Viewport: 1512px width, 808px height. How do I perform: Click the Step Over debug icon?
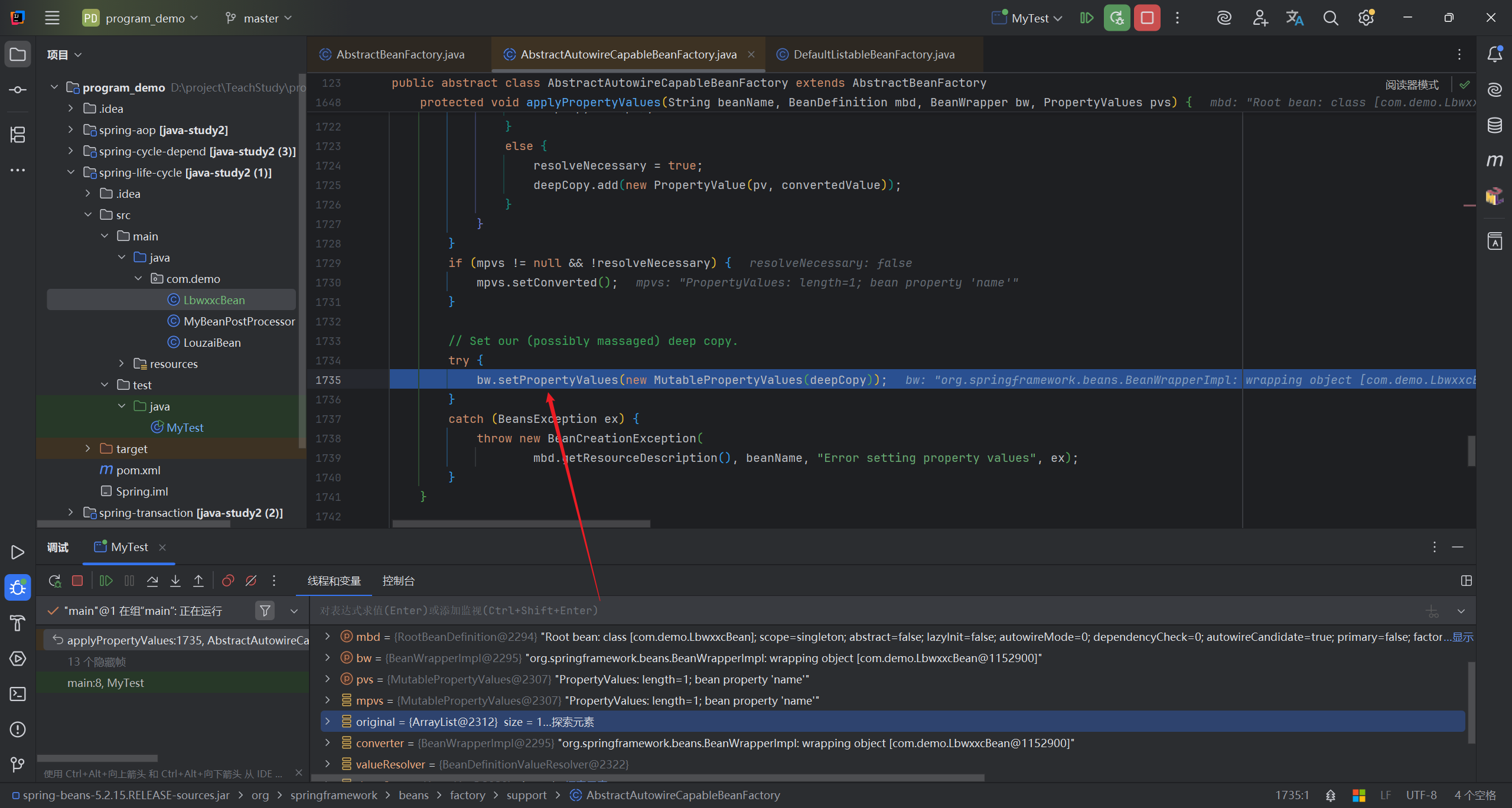coord(152,581)
